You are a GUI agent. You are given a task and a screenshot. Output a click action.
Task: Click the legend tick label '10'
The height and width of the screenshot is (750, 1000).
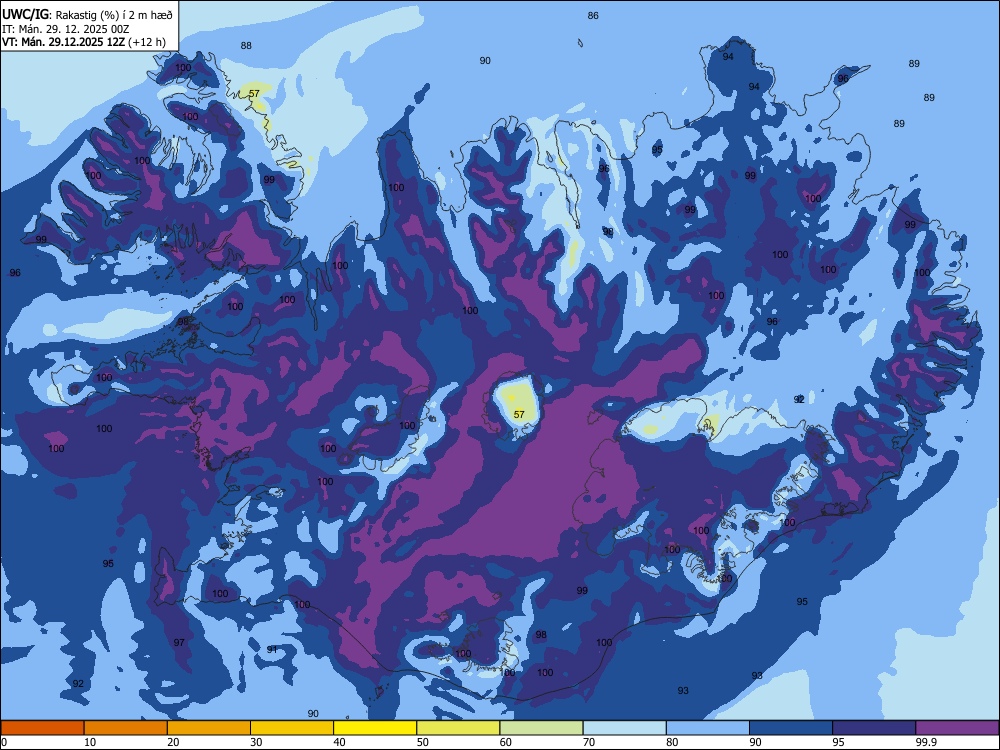[x=90, y=742]
